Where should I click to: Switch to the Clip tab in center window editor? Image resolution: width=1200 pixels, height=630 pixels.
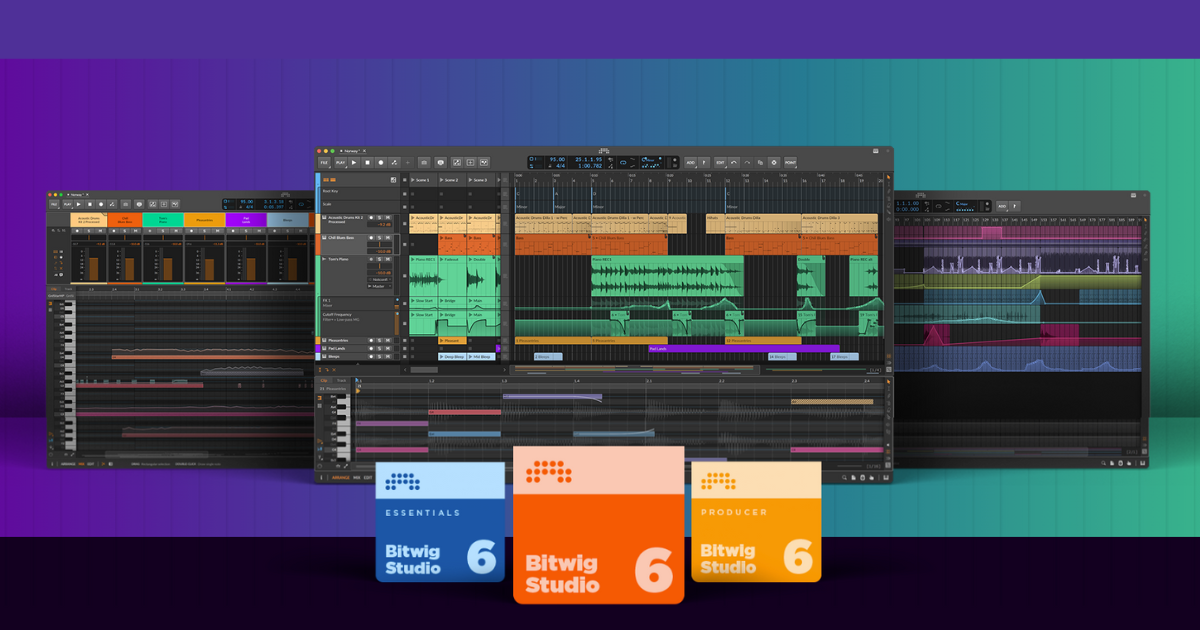tap(324, 380)
